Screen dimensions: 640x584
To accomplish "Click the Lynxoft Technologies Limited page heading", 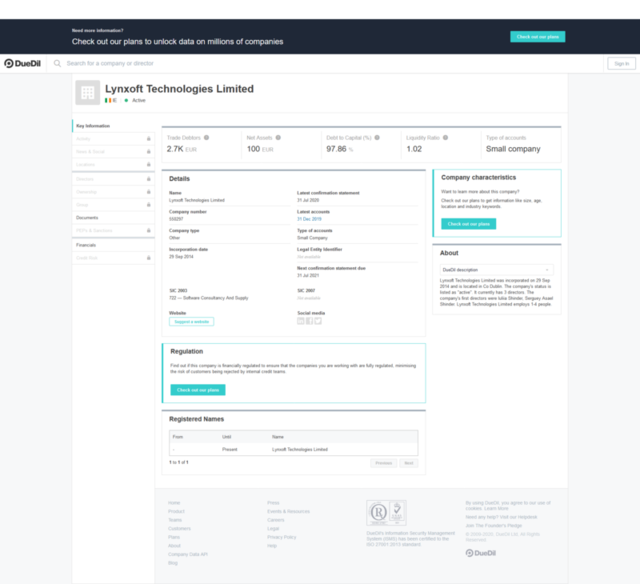I will 179,89.
